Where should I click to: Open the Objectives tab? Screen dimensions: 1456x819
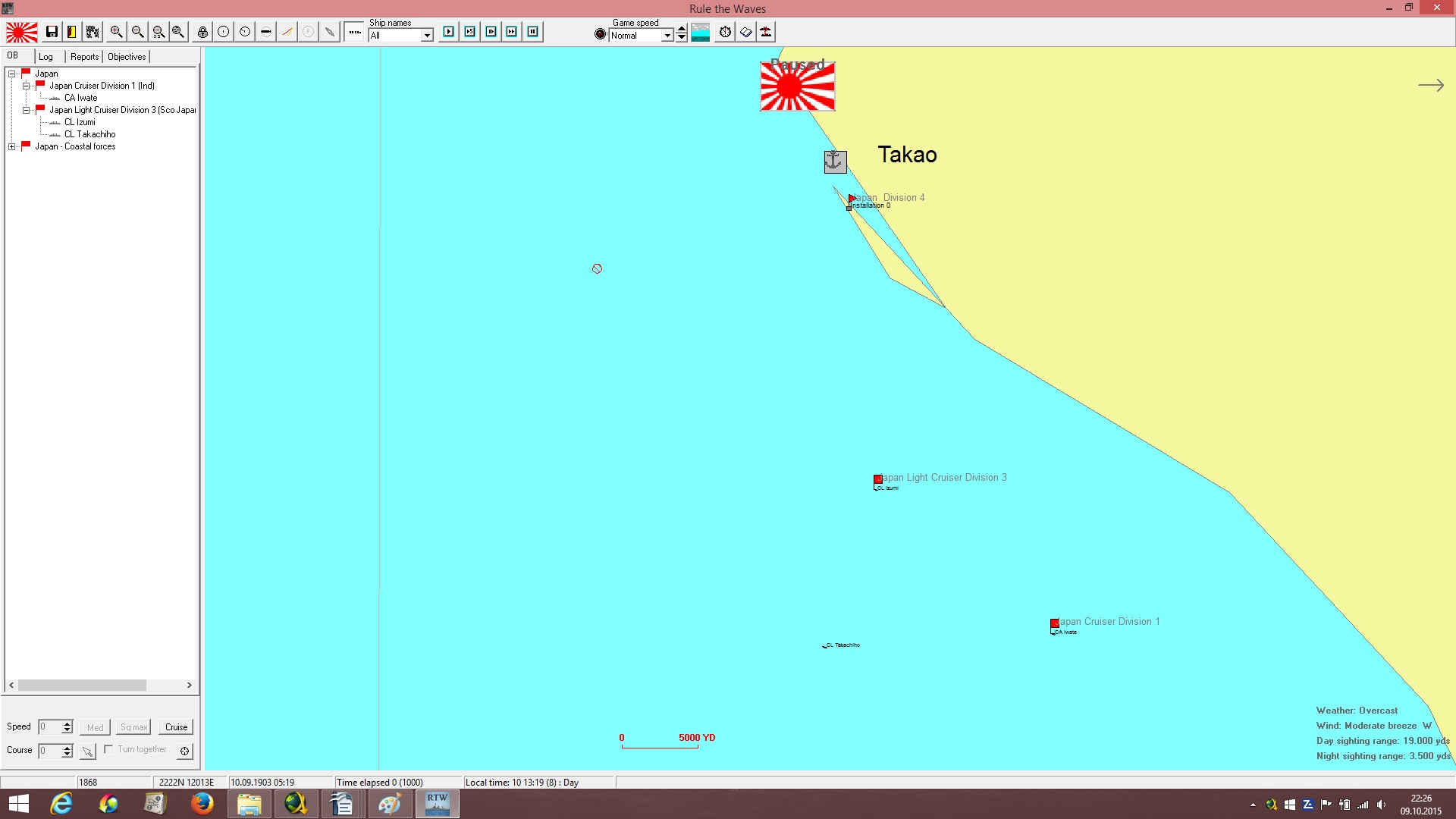(x=127, y=57)
